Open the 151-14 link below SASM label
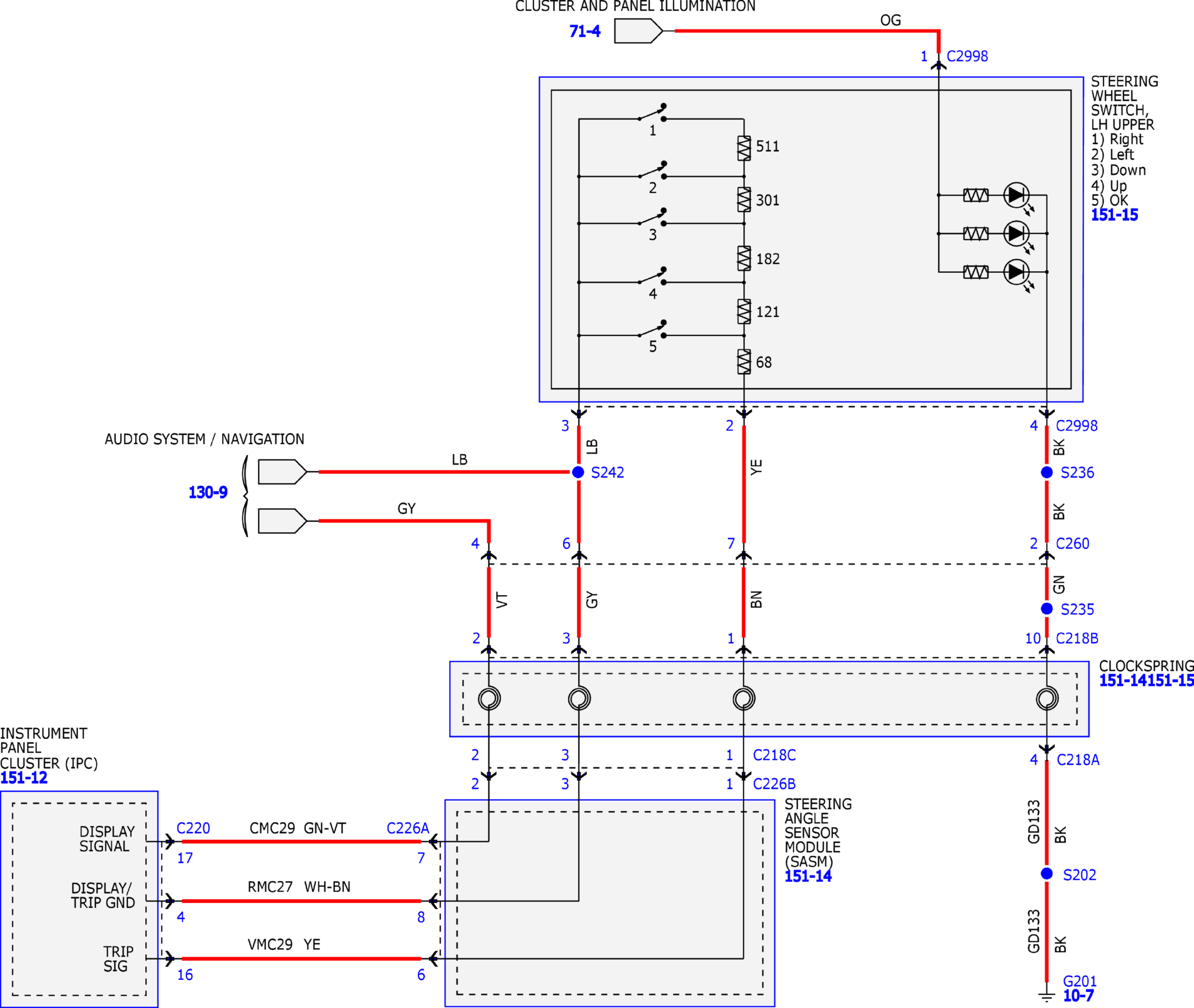 [x=808, y=876]
